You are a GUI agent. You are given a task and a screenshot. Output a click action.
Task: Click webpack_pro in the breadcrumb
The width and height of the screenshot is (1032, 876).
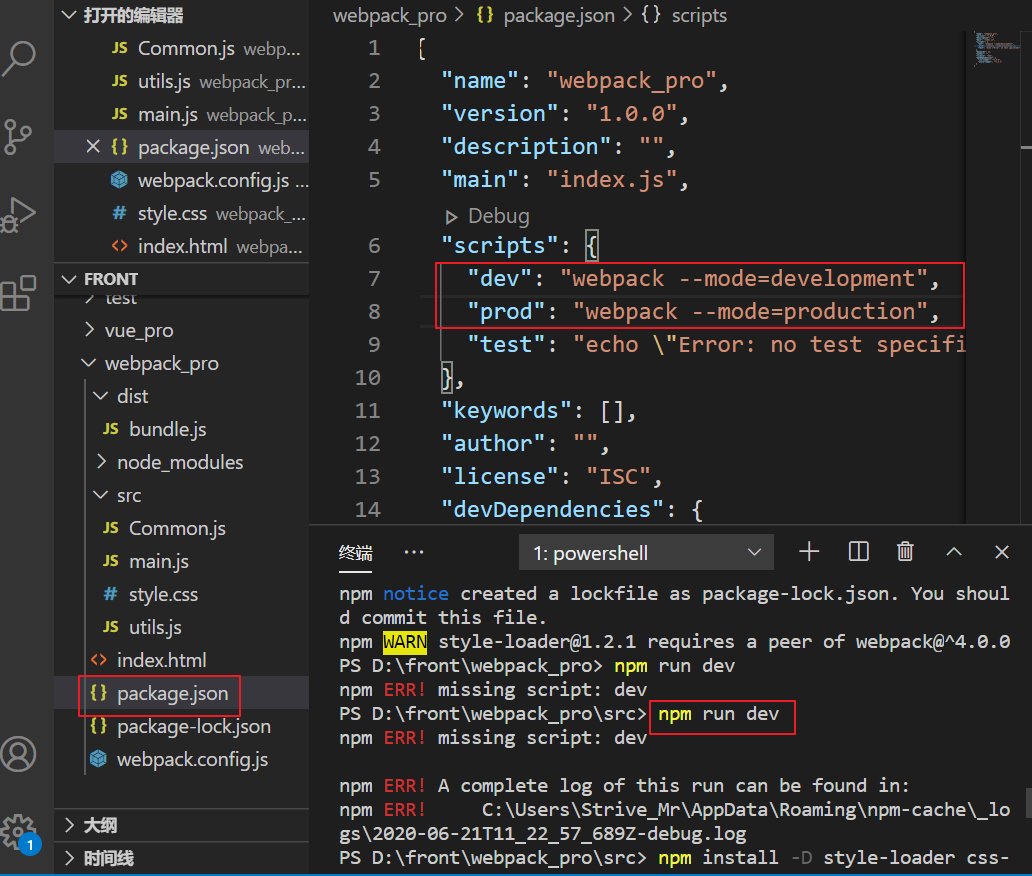pos(390,15)
